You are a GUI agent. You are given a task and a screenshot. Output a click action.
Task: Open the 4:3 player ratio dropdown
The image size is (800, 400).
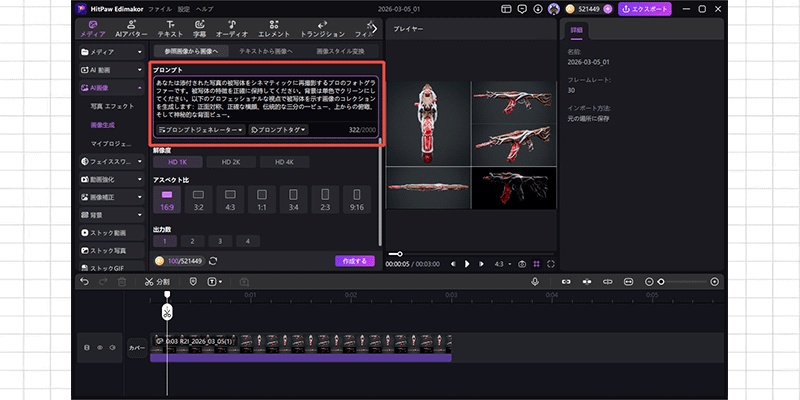[503, 264]
